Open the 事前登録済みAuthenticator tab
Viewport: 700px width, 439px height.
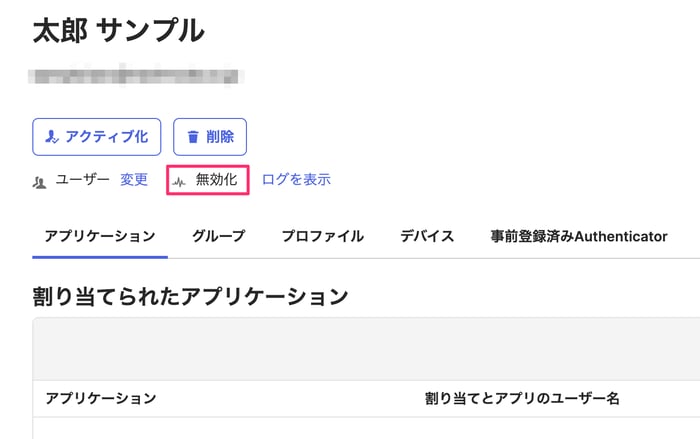point(579,236)
